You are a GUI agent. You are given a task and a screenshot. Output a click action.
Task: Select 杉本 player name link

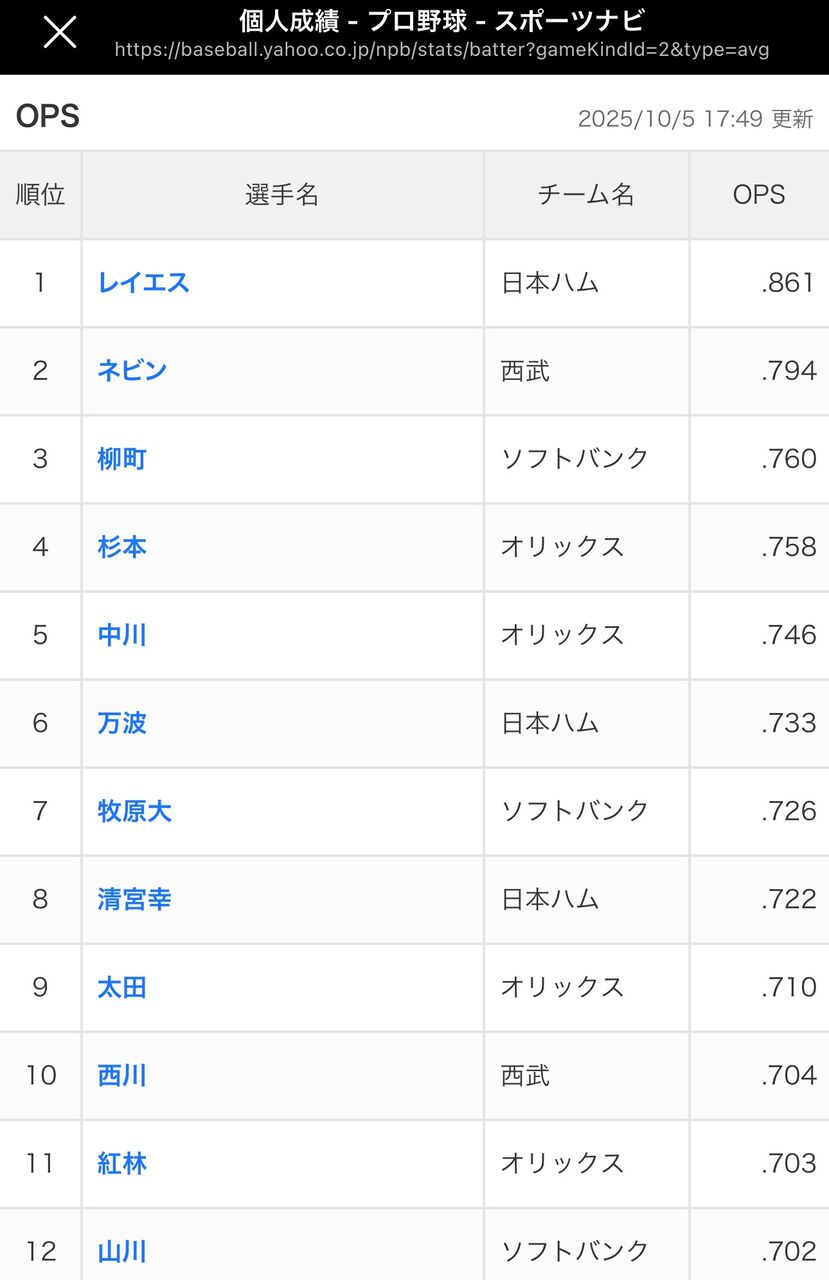122,547
